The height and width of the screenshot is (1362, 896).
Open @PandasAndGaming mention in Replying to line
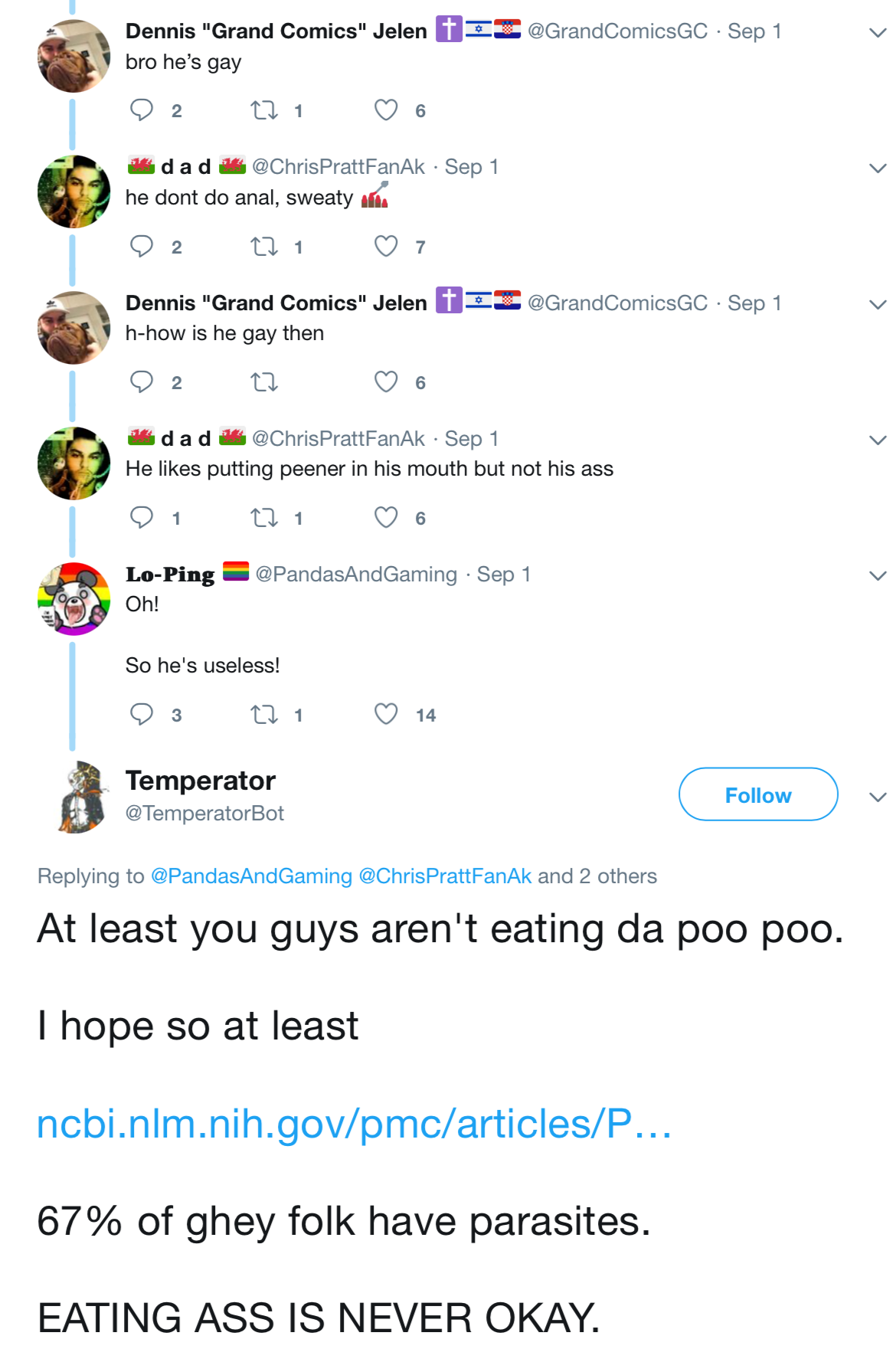251,876
